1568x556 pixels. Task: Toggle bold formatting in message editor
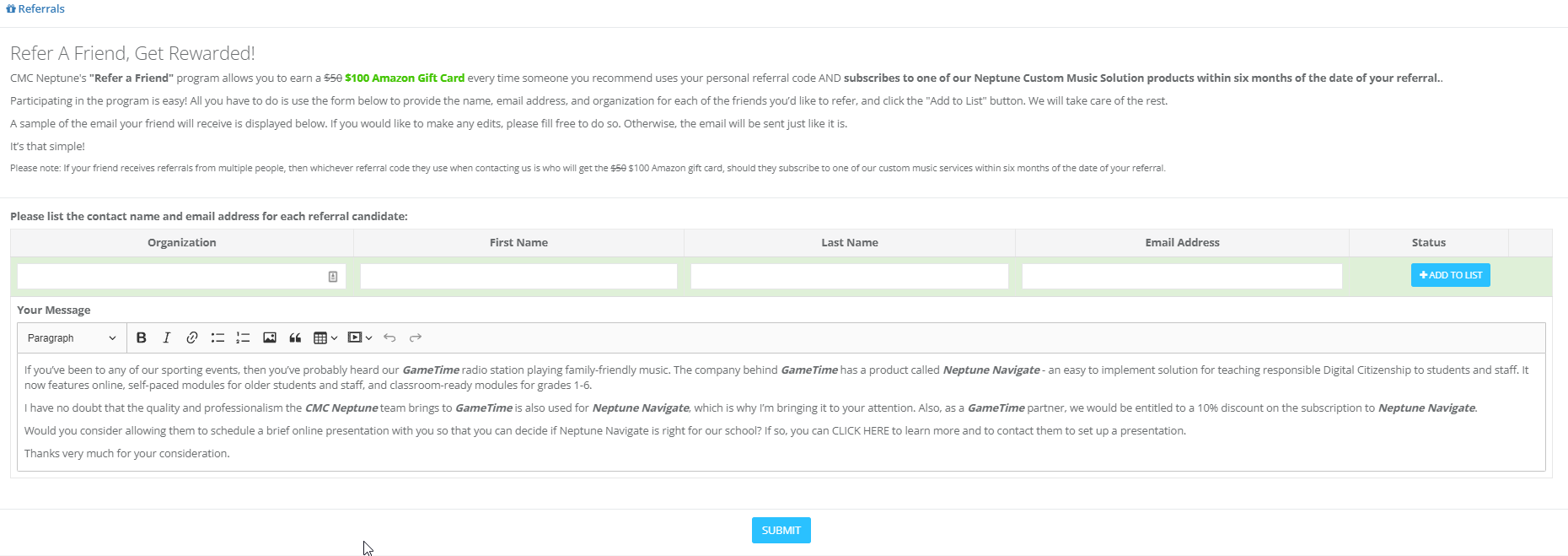142,337
